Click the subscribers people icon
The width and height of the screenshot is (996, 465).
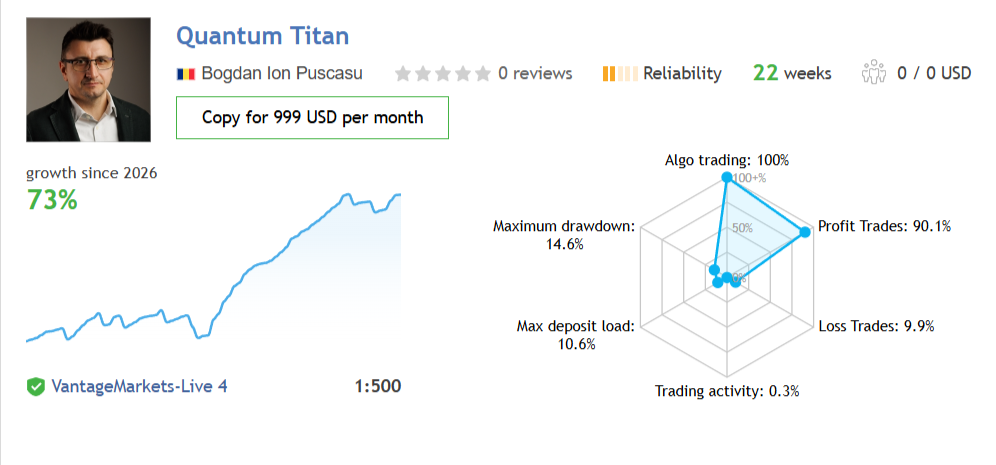[x=873, y=71]
